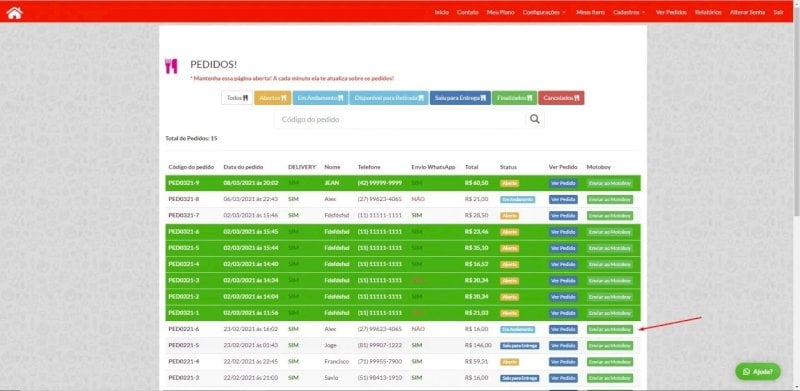Click customer name Francisco
The height and width of the screenshot is (391, 800).
(x=337, y=362)
